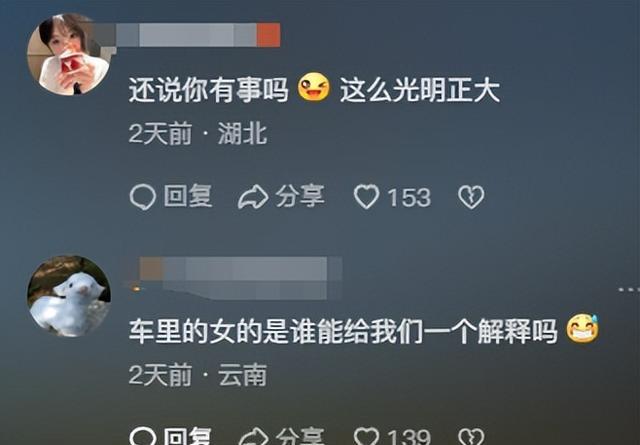Open the three-dot menu on Yunnan comment
The width and height of the screenshot is (640, 445).
pyautogui.click(x=629, y=289)
